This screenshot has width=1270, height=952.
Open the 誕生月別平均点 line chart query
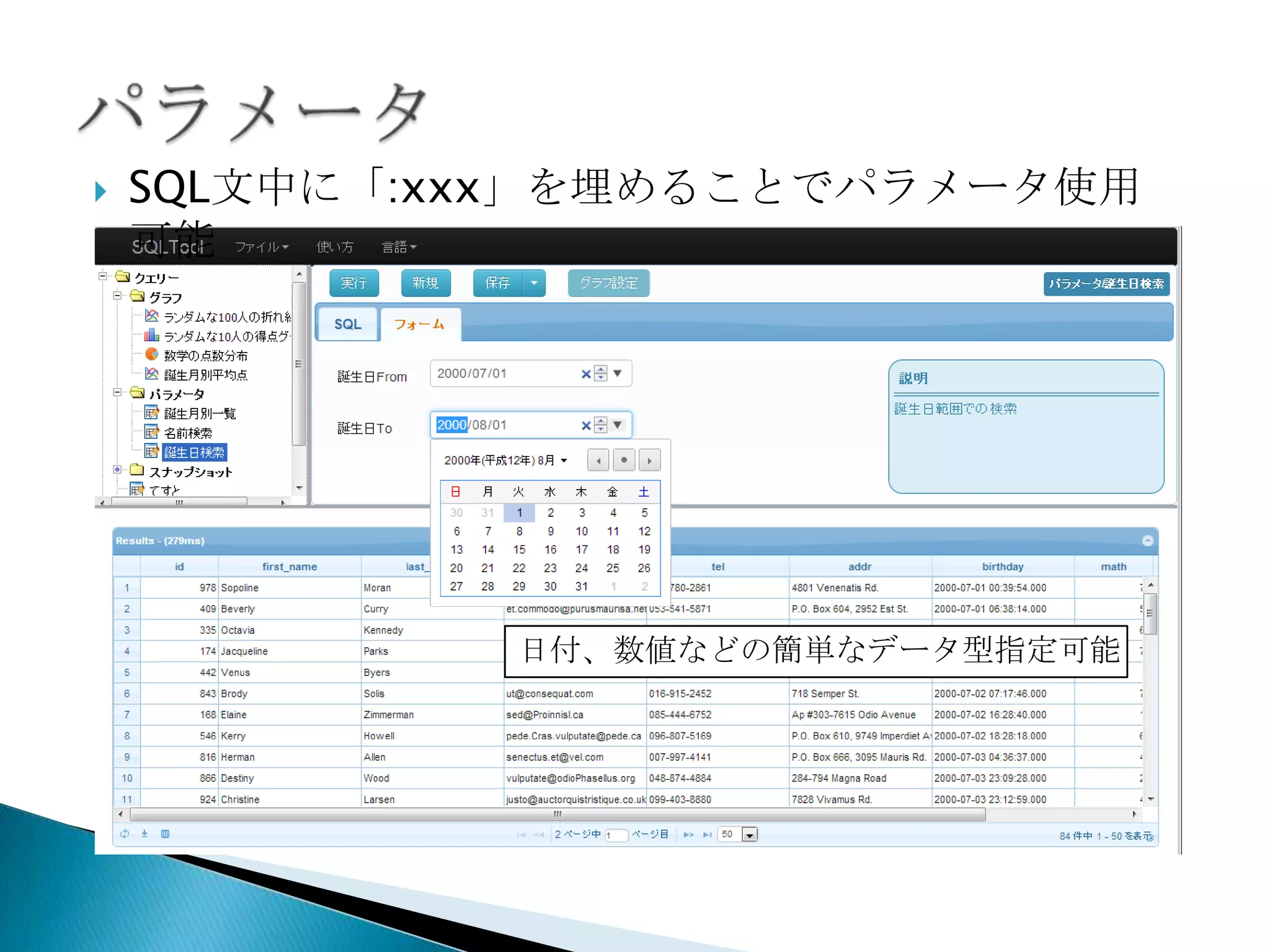(x=197, y=374)
